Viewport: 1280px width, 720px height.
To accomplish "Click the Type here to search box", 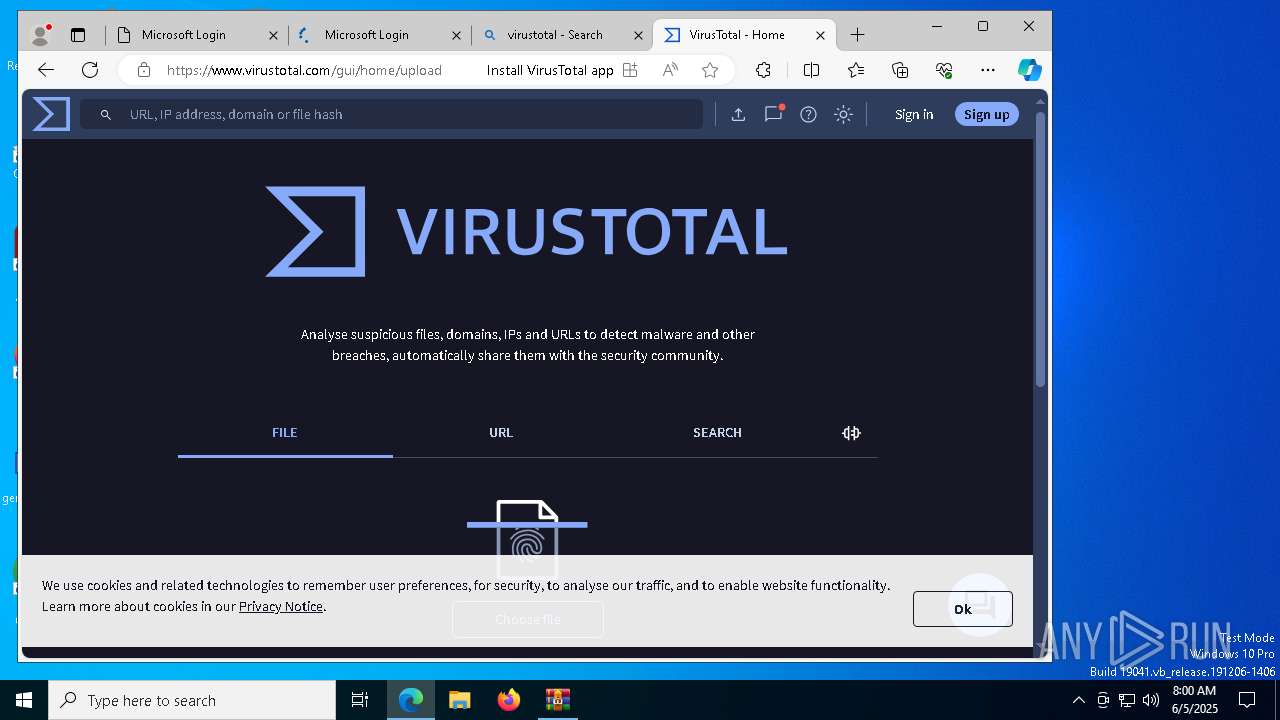I will [x=192, y=700].
